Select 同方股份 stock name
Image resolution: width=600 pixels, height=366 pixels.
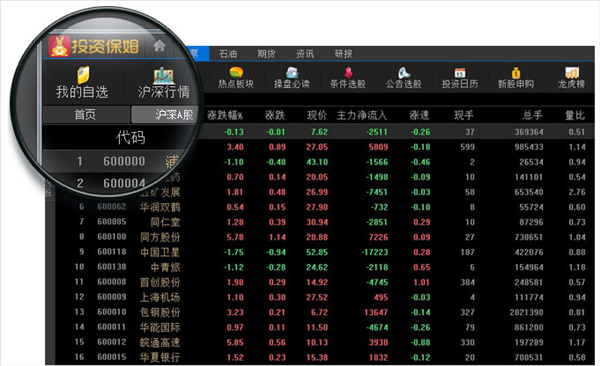click(160, 237)
